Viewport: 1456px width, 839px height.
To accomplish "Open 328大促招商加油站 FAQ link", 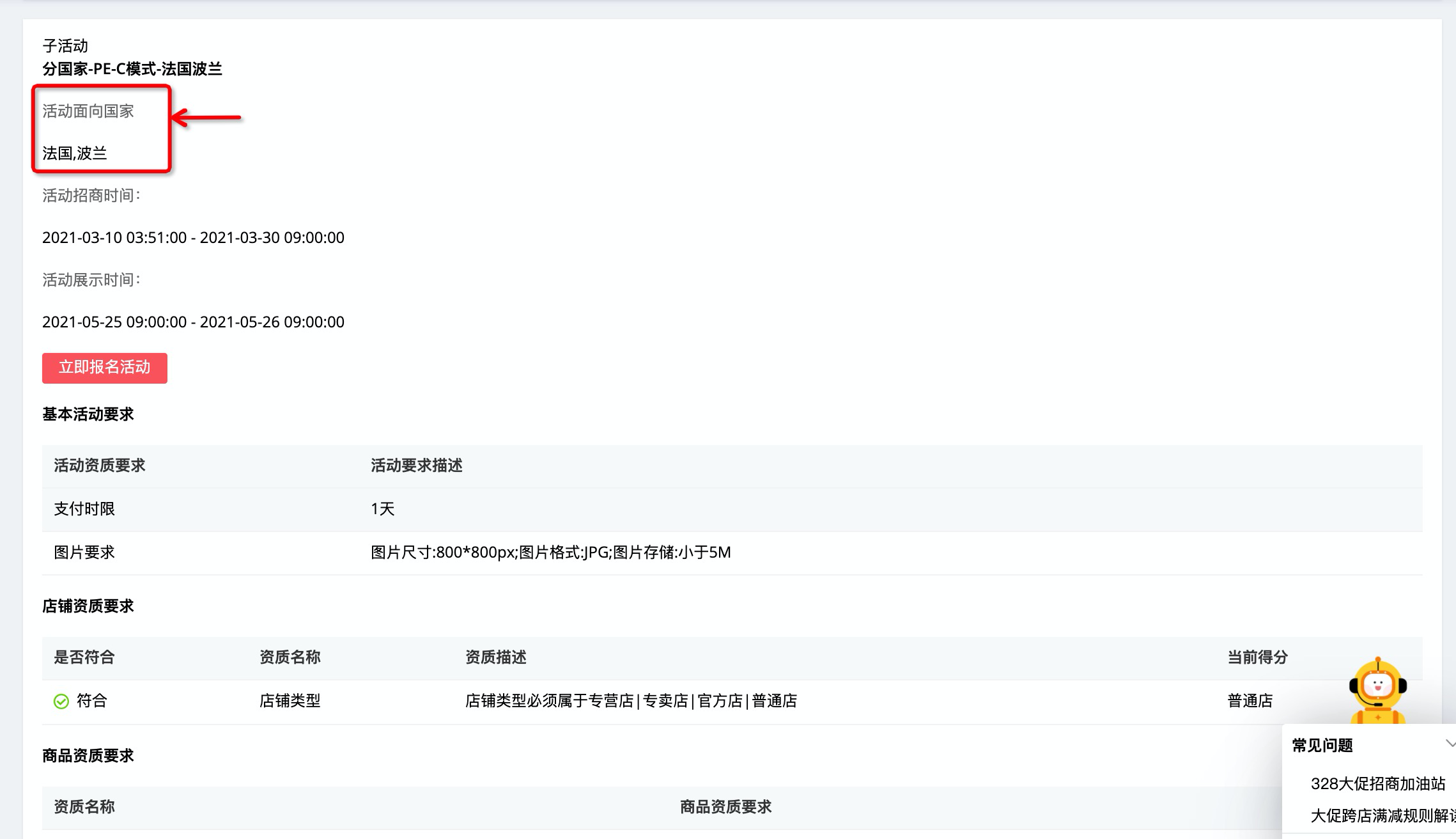I will pos(1377,783).
